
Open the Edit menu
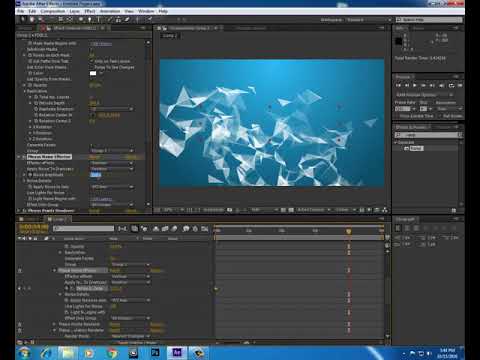pos(32,11)
